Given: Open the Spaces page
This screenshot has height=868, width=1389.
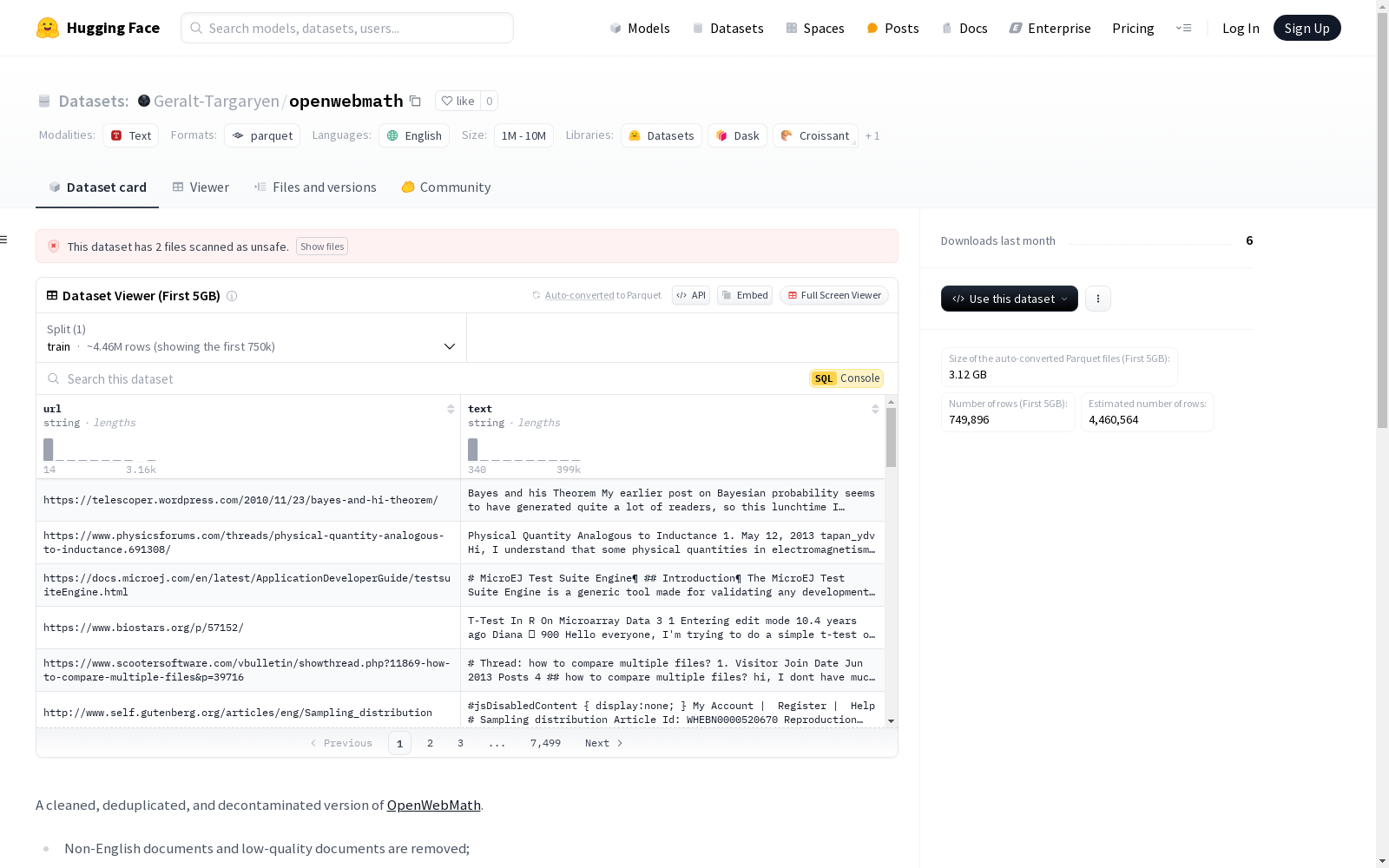Looking at the screenshot, I should 815,28.
